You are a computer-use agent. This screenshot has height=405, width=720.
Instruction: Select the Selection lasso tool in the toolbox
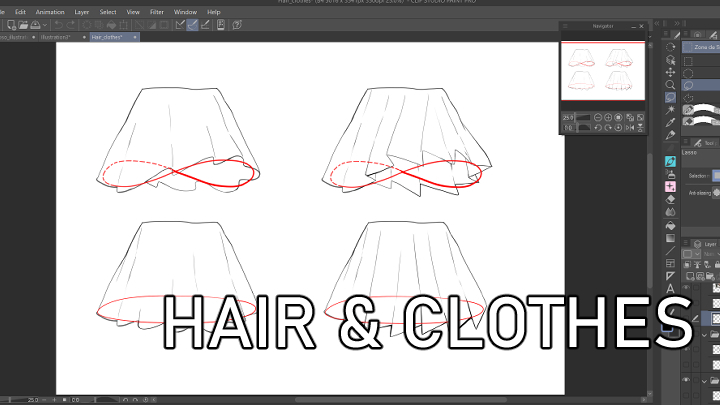click(x=670, y=97)
